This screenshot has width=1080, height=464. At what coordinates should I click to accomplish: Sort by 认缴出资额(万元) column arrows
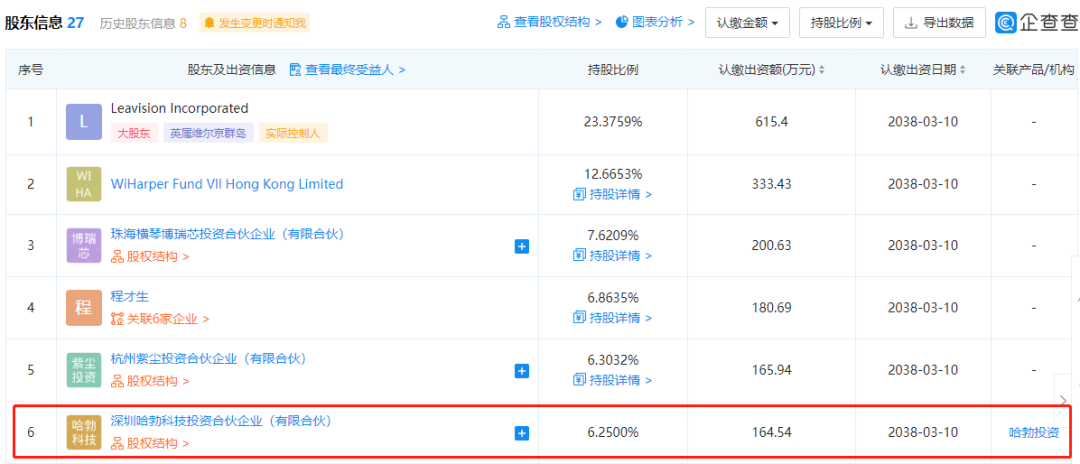[822, 70]
